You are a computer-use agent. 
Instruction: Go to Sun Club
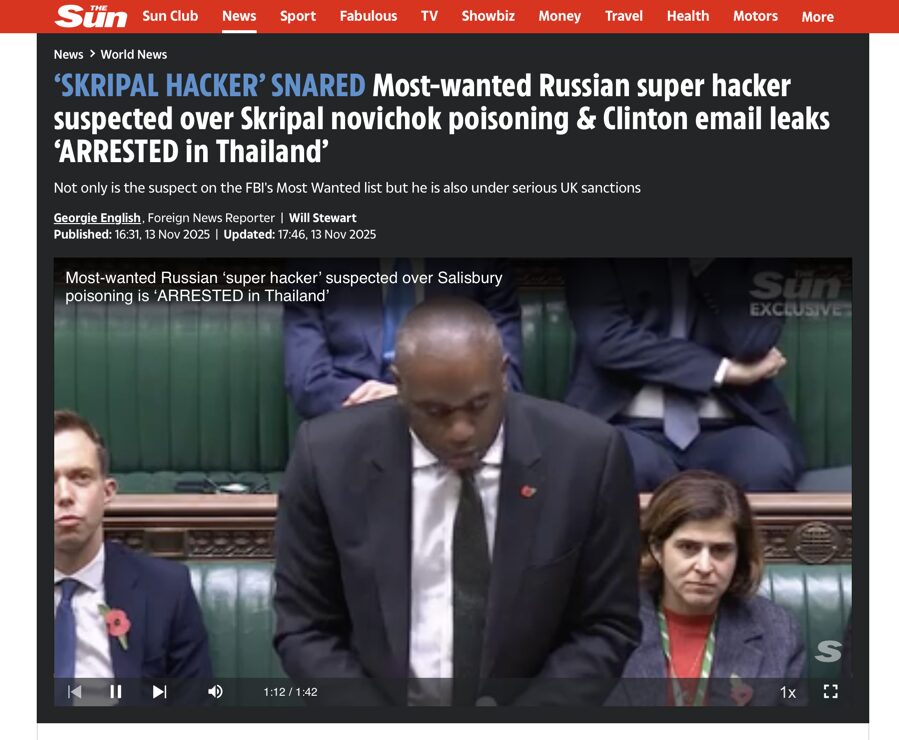point(170,16)
